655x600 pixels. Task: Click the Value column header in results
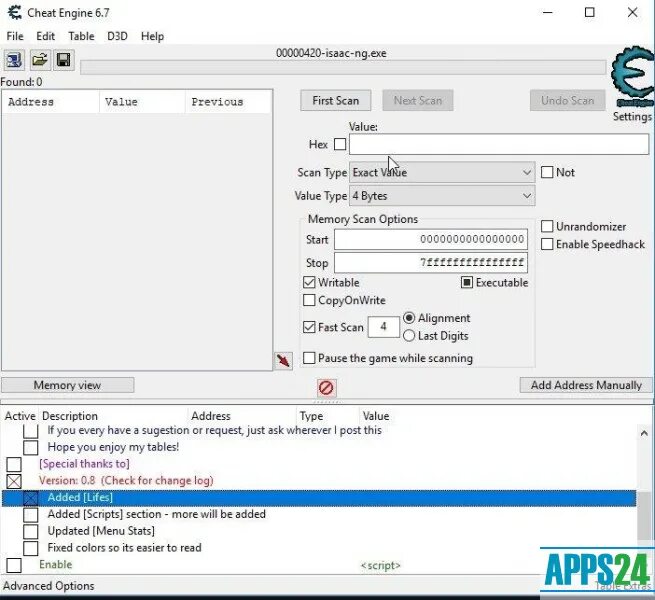coord(142,102)
